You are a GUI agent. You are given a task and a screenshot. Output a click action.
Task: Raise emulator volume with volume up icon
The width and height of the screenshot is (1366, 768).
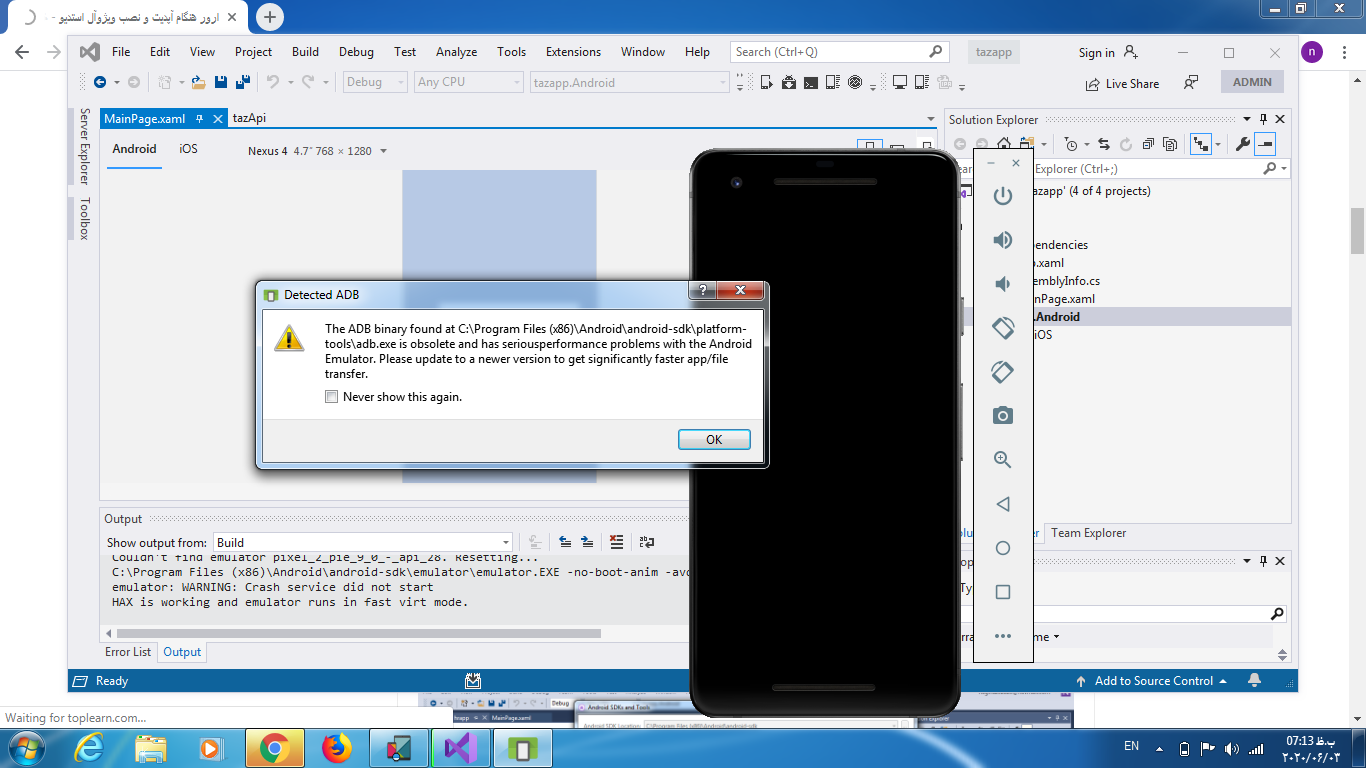click(1002, 240)
